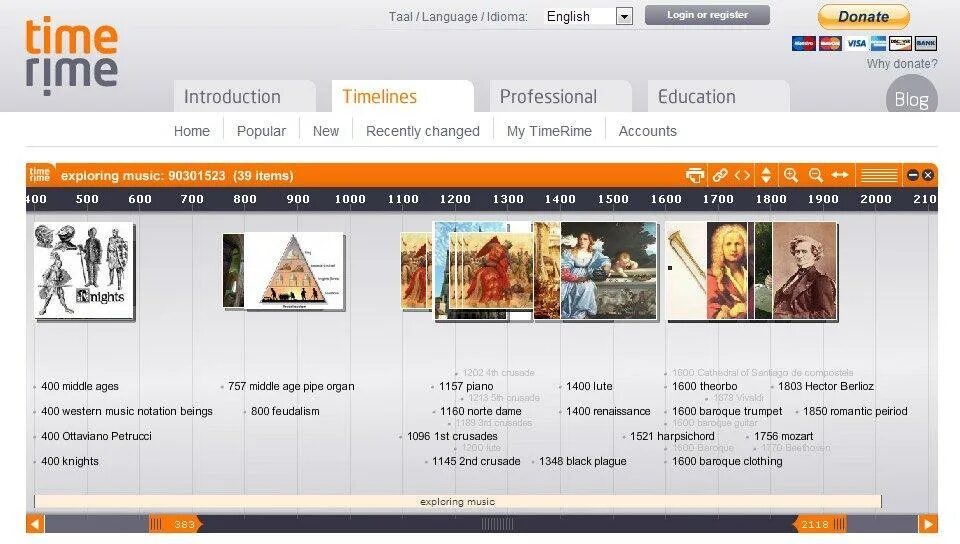960x544 pixels.
Task: Select the 1348 black plague event
Action: point(582,461)
